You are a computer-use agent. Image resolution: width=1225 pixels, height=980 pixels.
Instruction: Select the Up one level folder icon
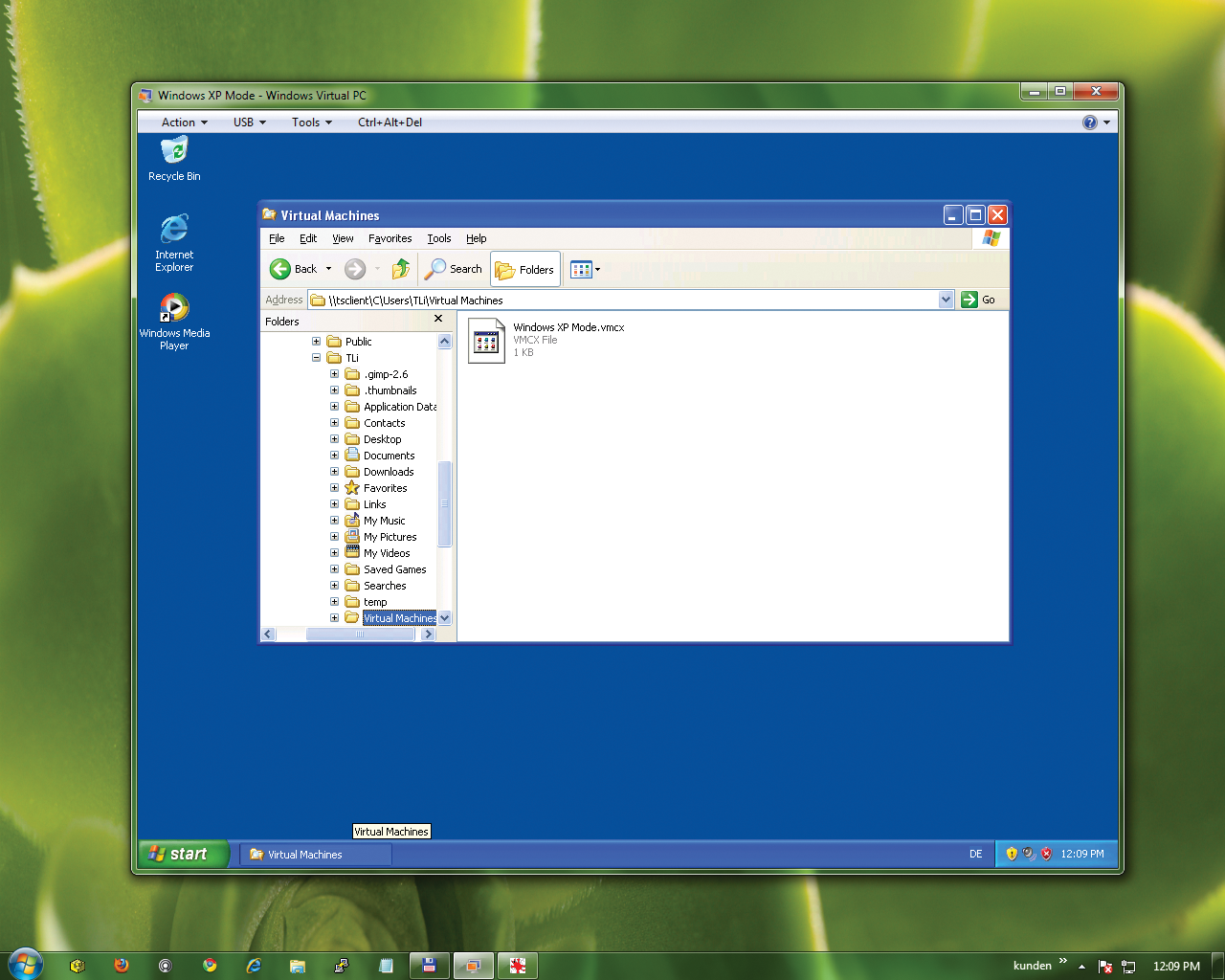pos(401,269)
